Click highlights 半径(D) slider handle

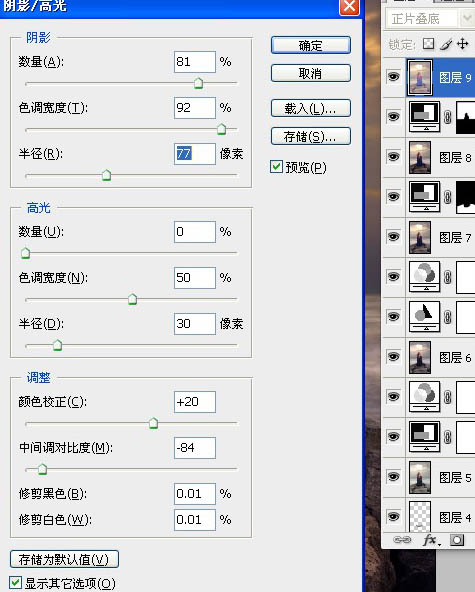[x=57, y=345]
